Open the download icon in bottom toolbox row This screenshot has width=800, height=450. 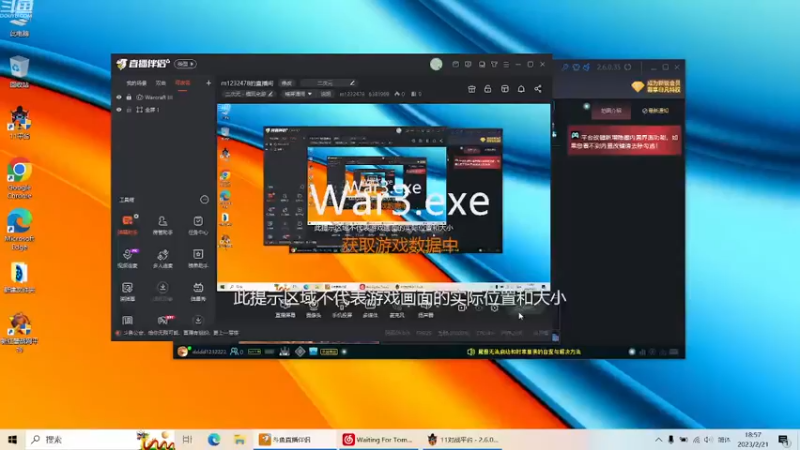pos(198,320)
